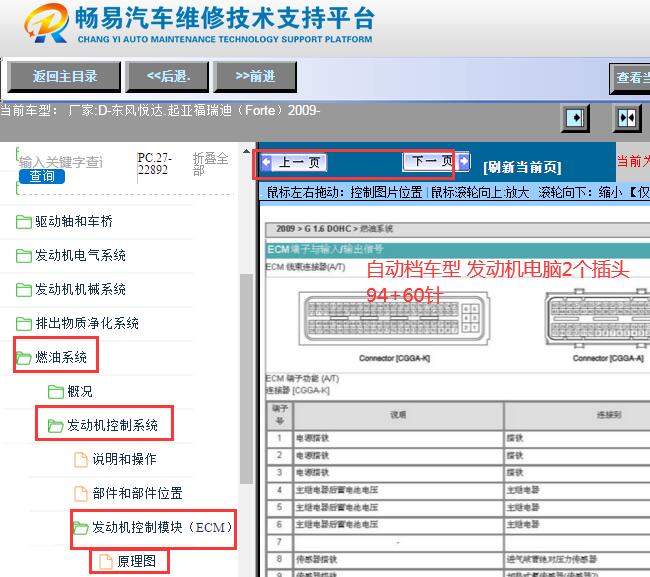Click the Connector [CGGA-A] label

click(608, 358)
